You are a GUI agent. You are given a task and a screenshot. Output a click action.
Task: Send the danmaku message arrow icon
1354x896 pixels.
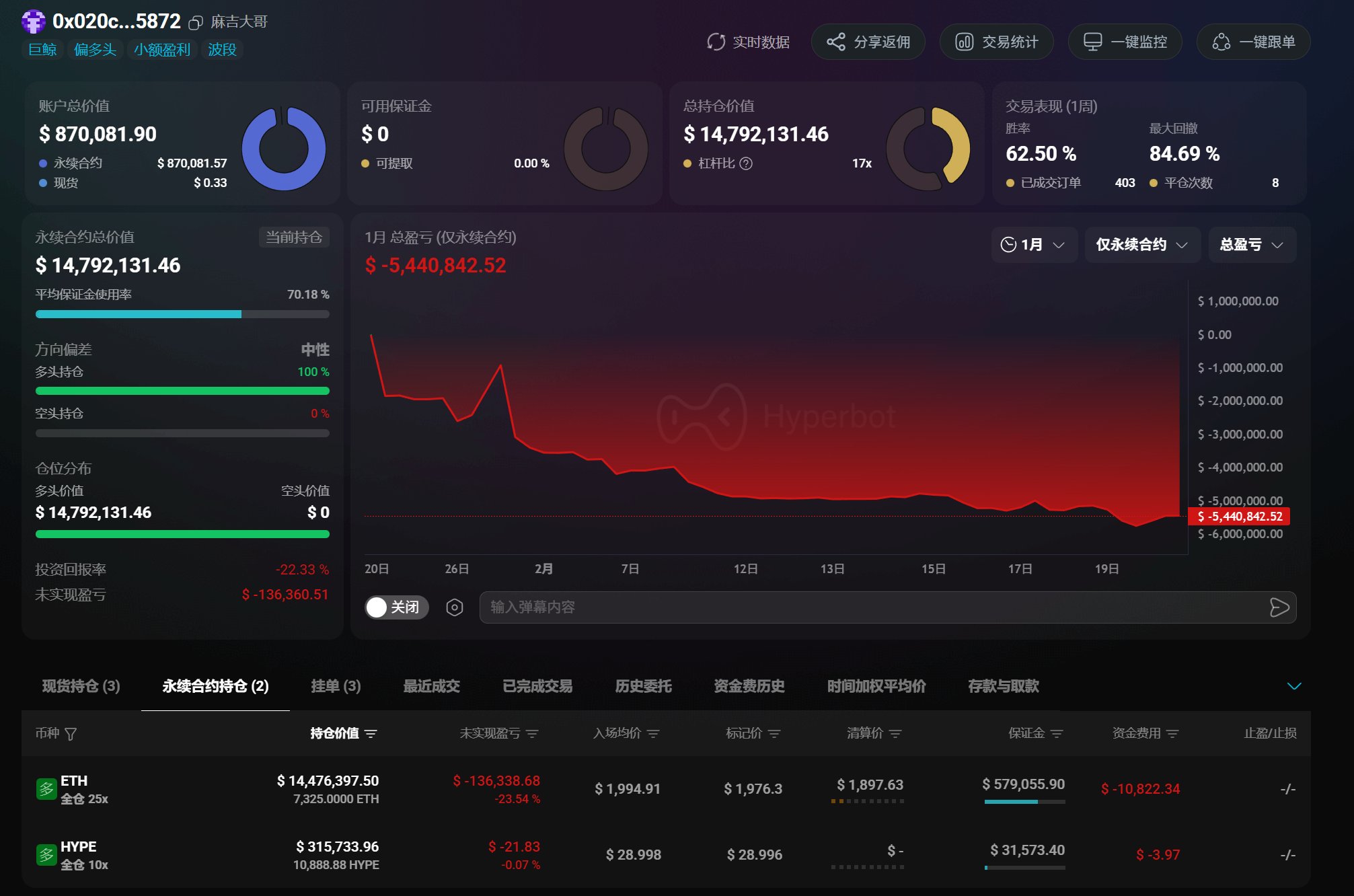1279,607
